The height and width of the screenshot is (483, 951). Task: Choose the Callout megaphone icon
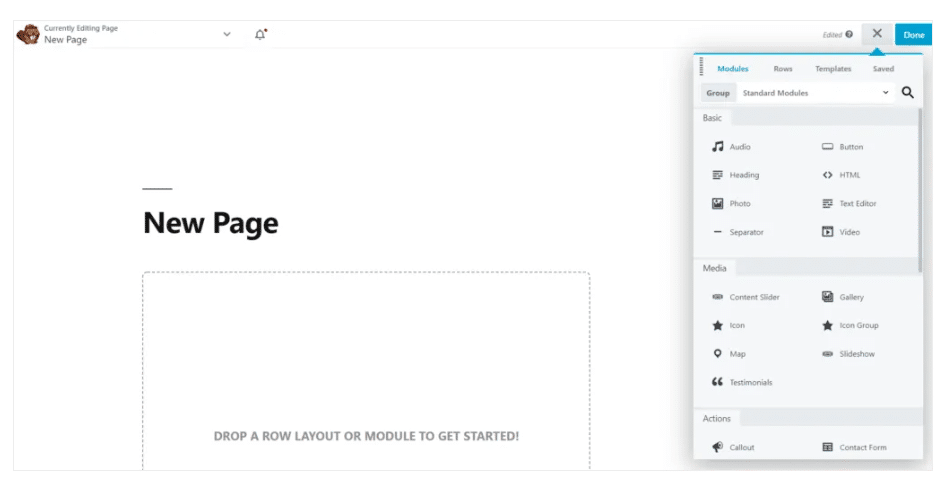[x=717, y=447]
